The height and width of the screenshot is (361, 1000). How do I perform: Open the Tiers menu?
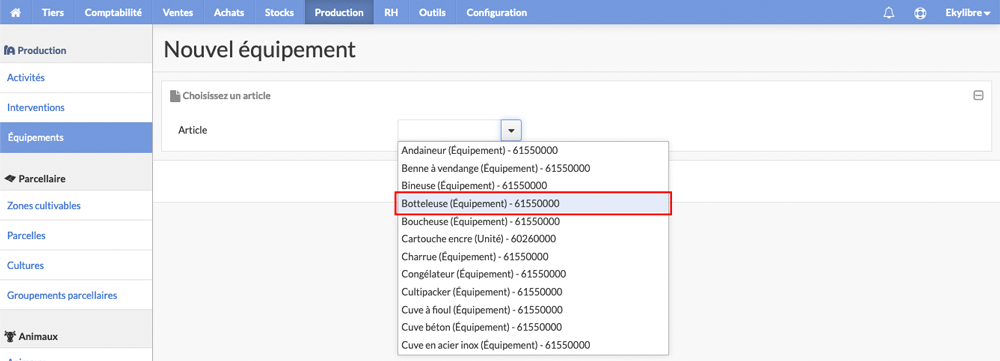[x=53, y=13]
